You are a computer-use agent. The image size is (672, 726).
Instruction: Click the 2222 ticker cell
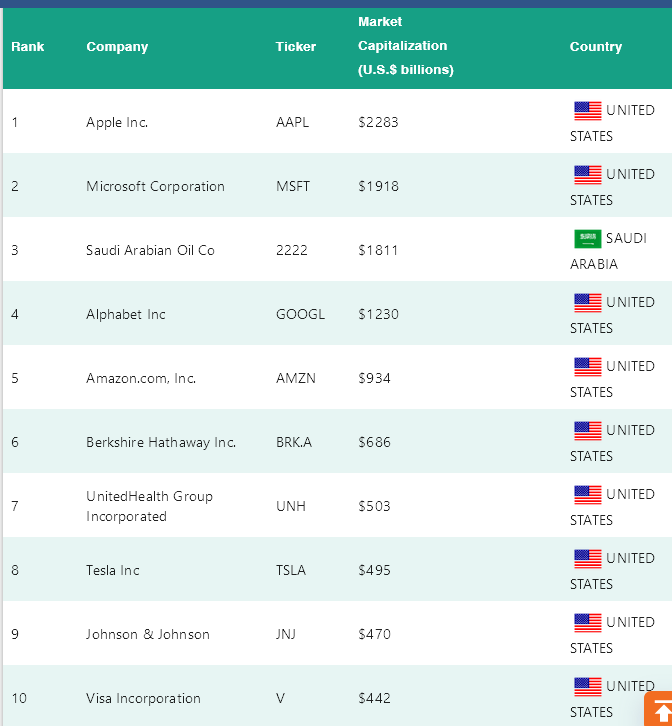(x=292, y=250)
